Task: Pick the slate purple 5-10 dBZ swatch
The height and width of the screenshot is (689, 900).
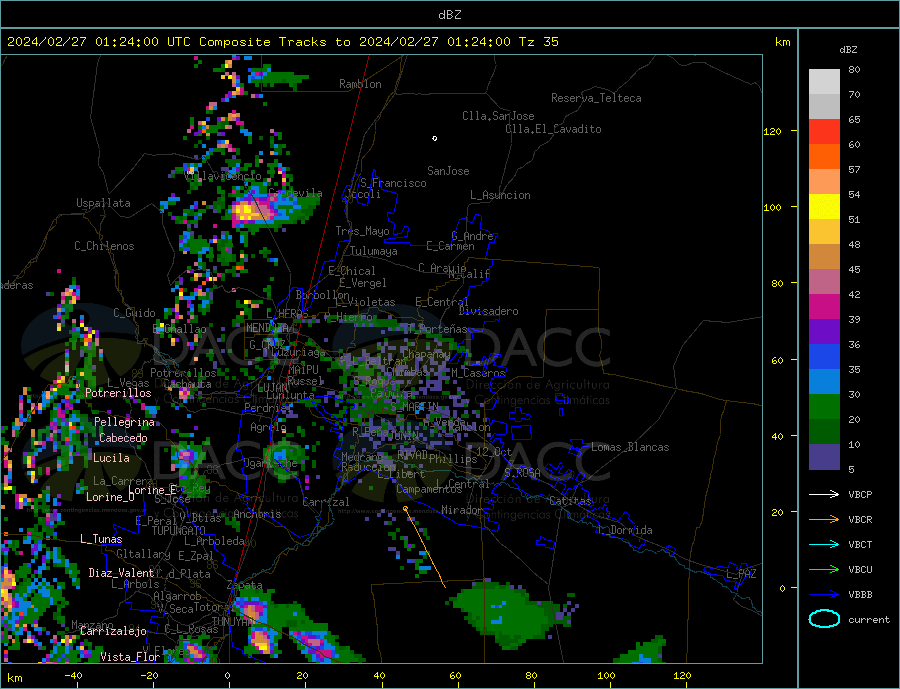Action: [x=824, y=456]
